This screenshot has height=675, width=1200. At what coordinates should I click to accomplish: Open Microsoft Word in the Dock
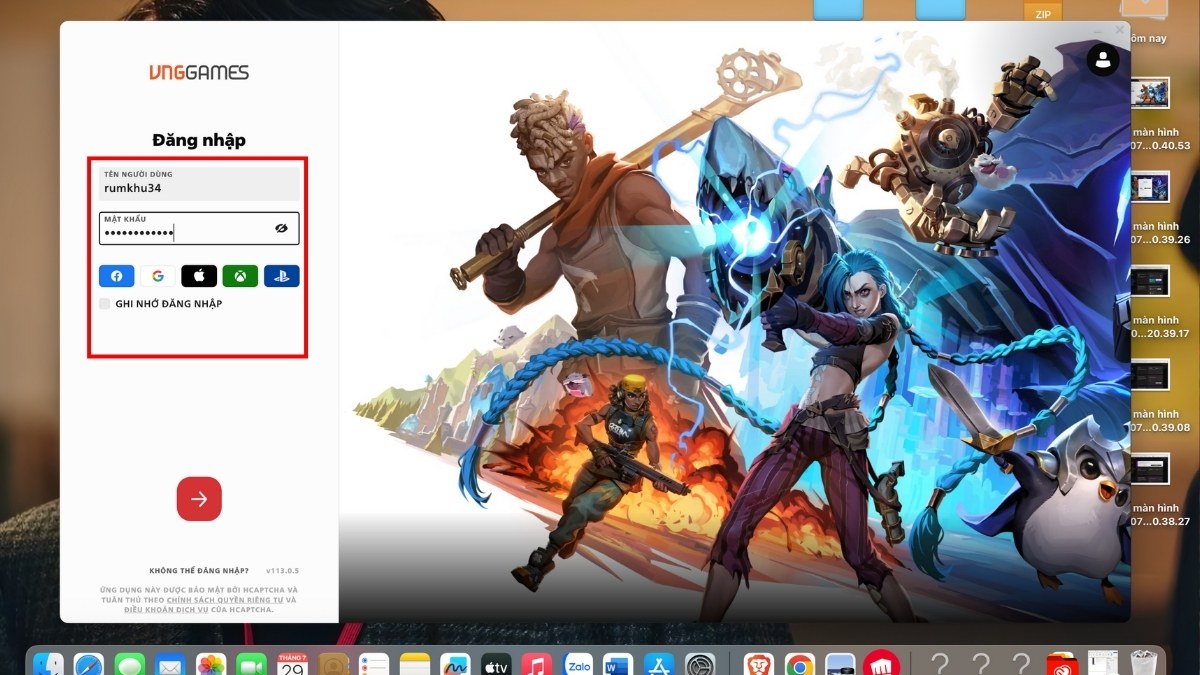(619, 666)
